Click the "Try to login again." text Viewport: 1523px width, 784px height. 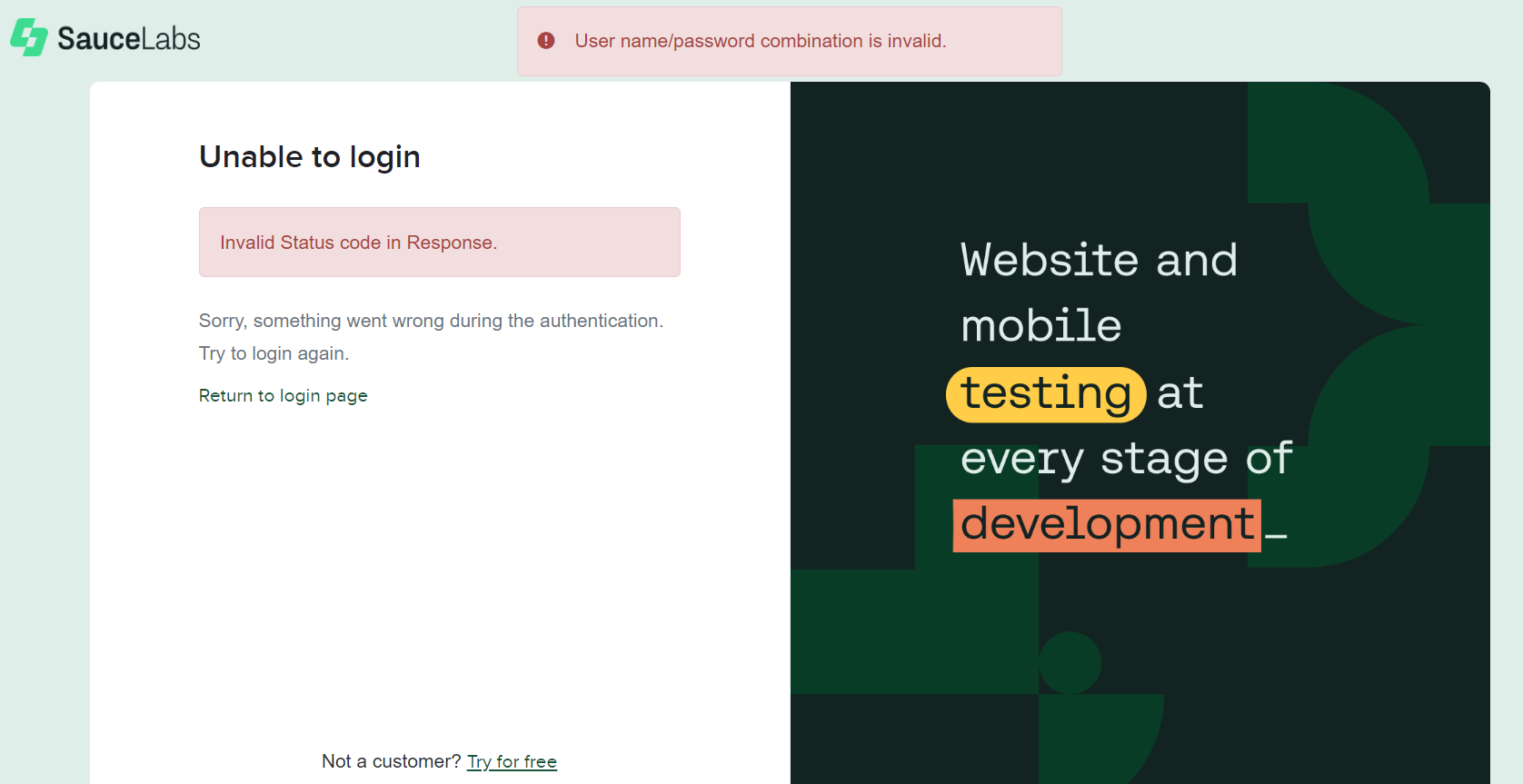pos(274,353)
